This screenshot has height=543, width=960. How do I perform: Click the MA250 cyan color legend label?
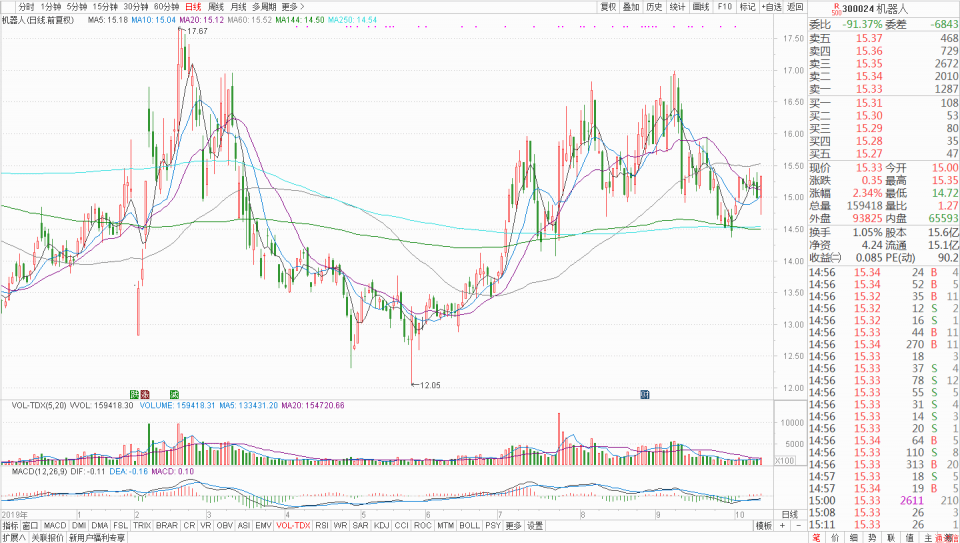click(x=351, y=20)
